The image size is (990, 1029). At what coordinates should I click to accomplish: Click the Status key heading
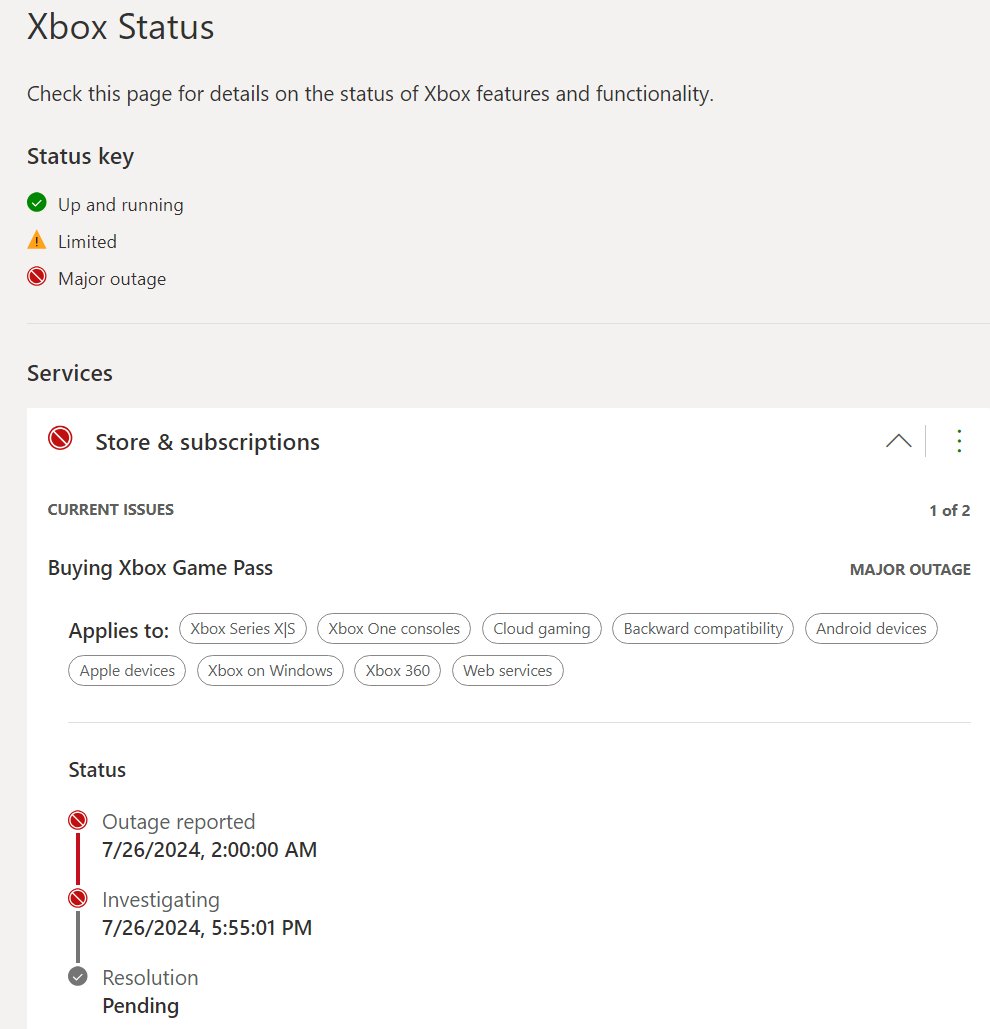80,157
